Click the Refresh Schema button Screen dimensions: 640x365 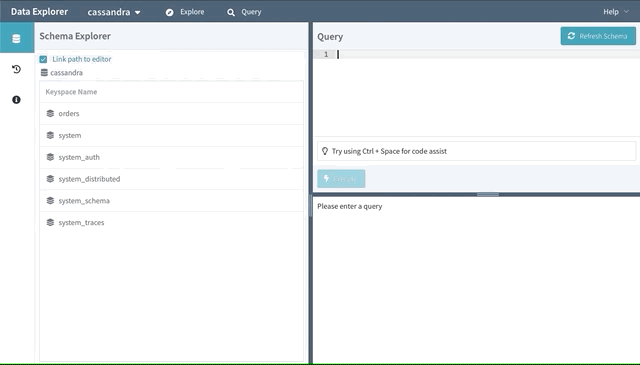(x=598, y=36)
